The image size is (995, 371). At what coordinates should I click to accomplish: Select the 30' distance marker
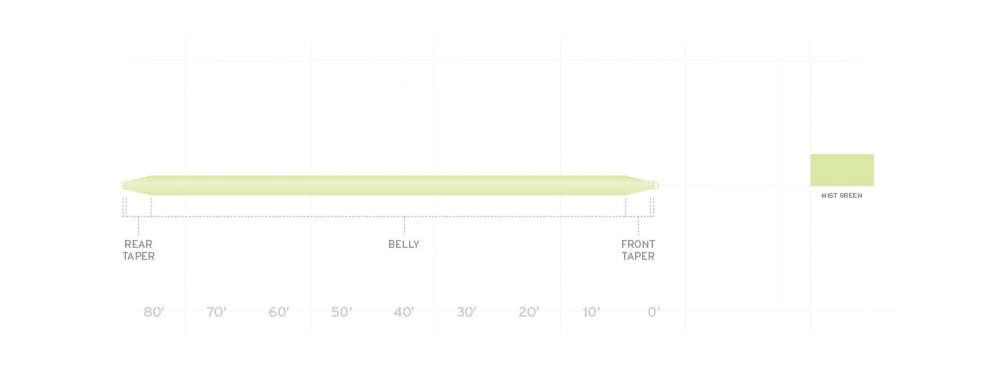[x=466, y=312]
